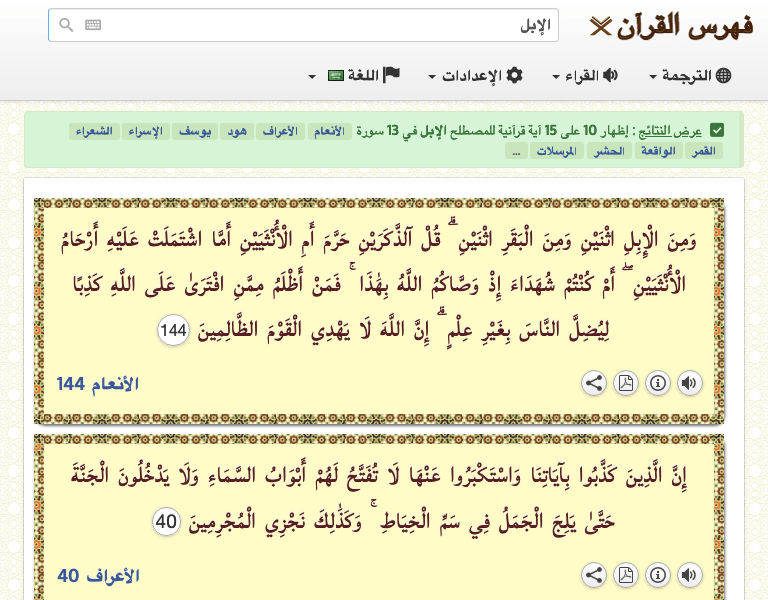This screenshot has width=768, height=600.
Task: Click the verse number 40 marker
Action: pos(167,522)
